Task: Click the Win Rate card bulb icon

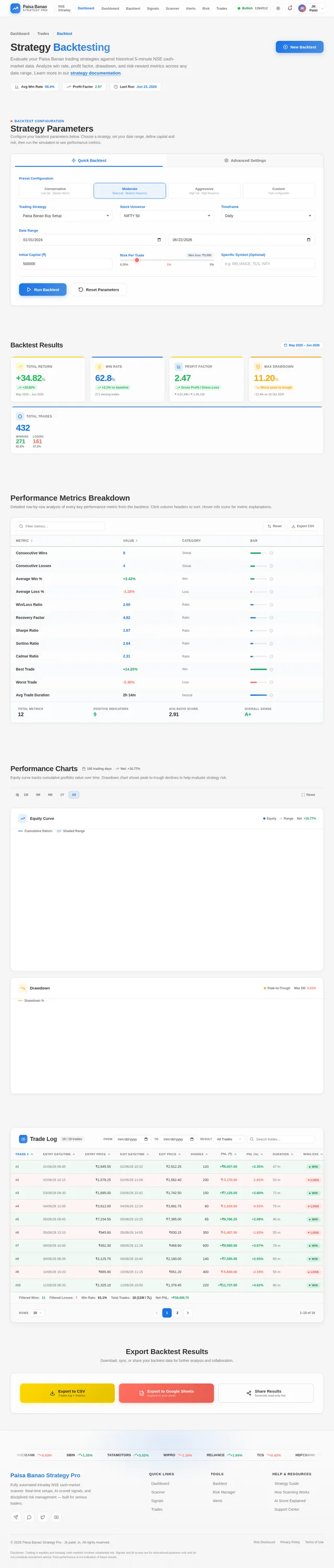Action: pos(99,366)
